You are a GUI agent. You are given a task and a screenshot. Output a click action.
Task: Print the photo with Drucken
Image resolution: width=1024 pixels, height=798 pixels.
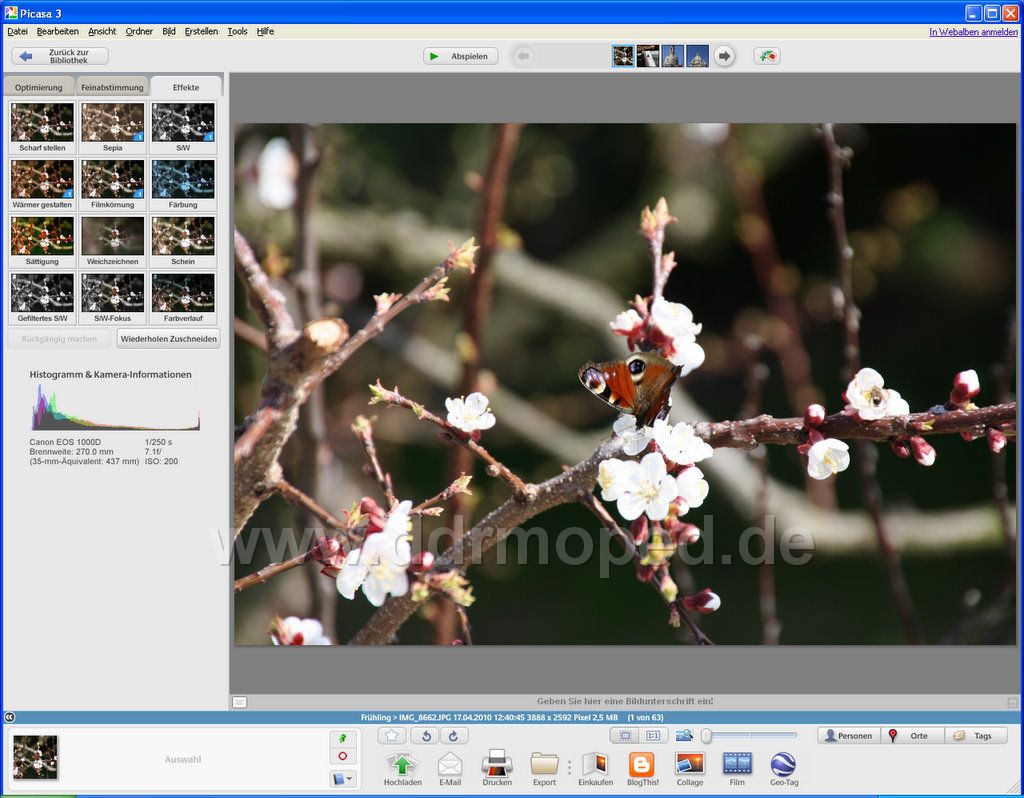pos(497,765)
